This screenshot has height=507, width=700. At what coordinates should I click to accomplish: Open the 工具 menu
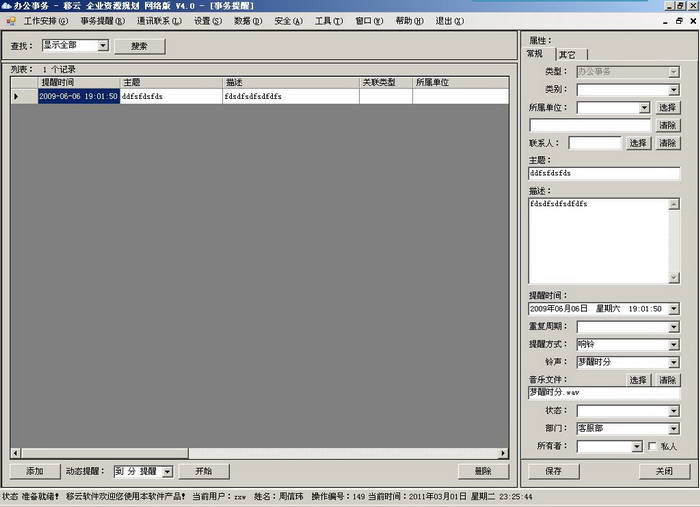(x=329, y=21)
